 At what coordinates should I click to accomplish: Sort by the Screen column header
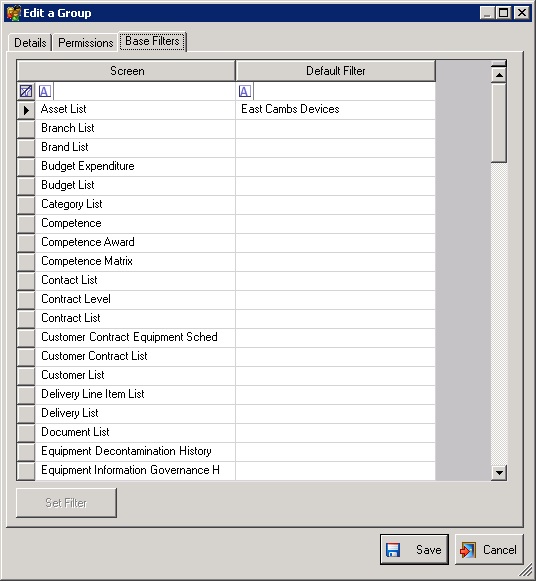tap(126, 71)
